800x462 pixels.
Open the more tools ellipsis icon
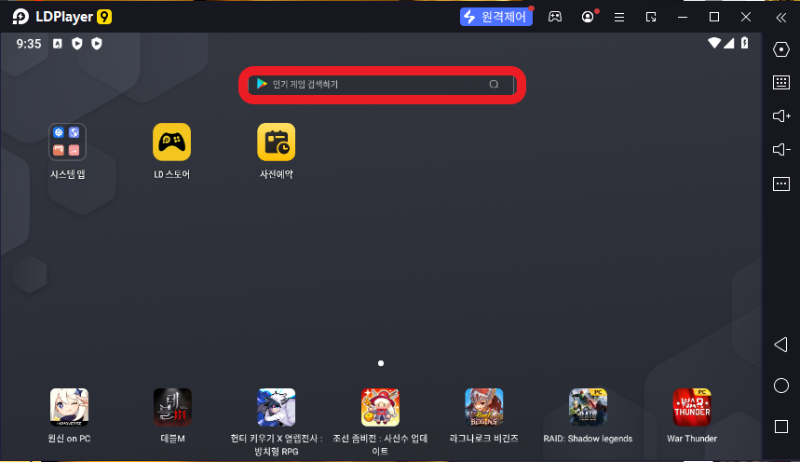781,184
